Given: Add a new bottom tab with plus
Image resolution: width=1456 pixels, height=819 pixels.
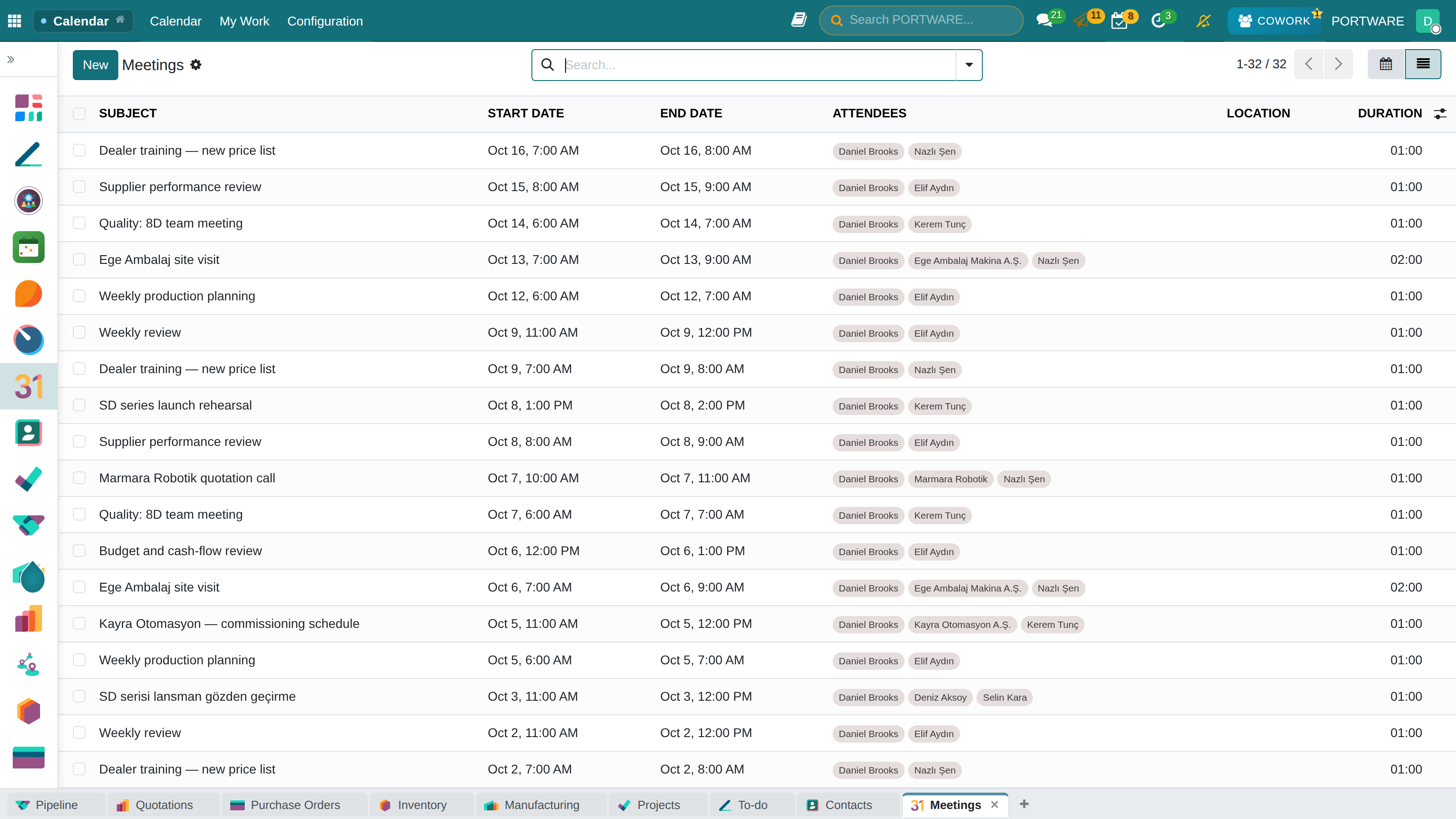Looking at the screenshot, I should pyautogui.click(x=1024, y=804).
